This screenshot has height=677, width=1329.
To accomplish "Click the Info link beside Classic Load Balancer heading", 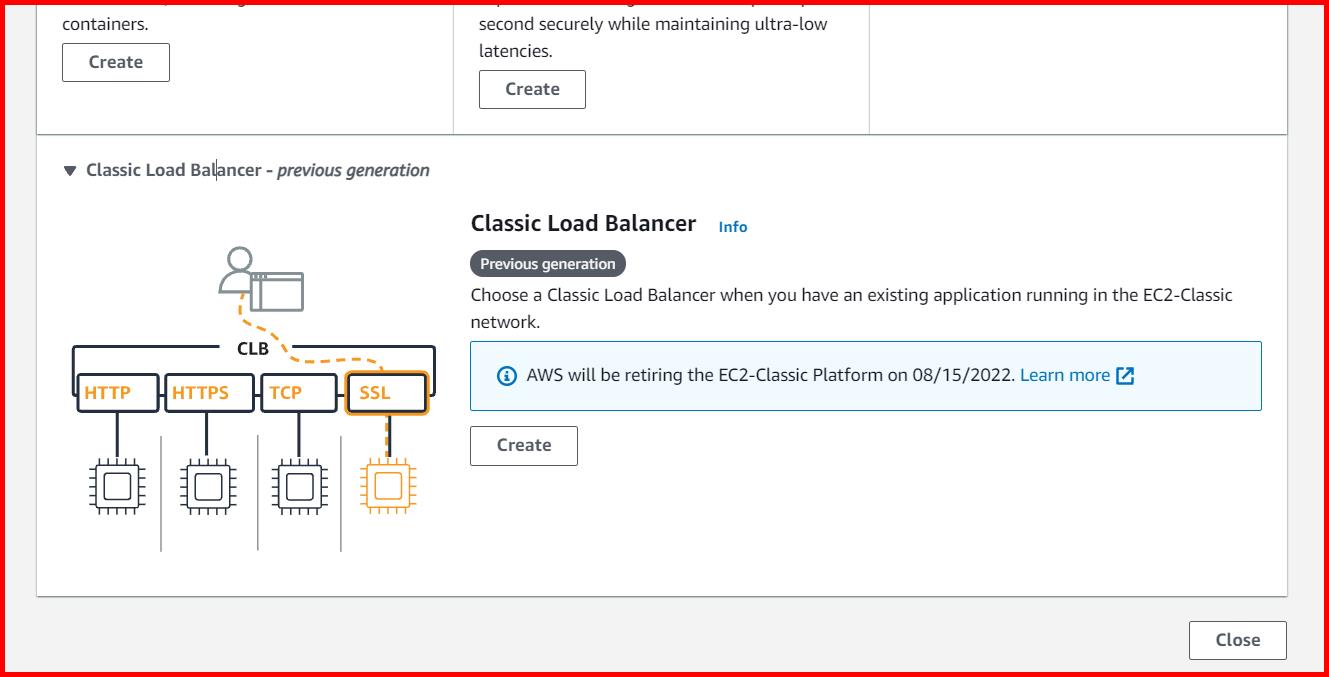I will coord(733,226).
